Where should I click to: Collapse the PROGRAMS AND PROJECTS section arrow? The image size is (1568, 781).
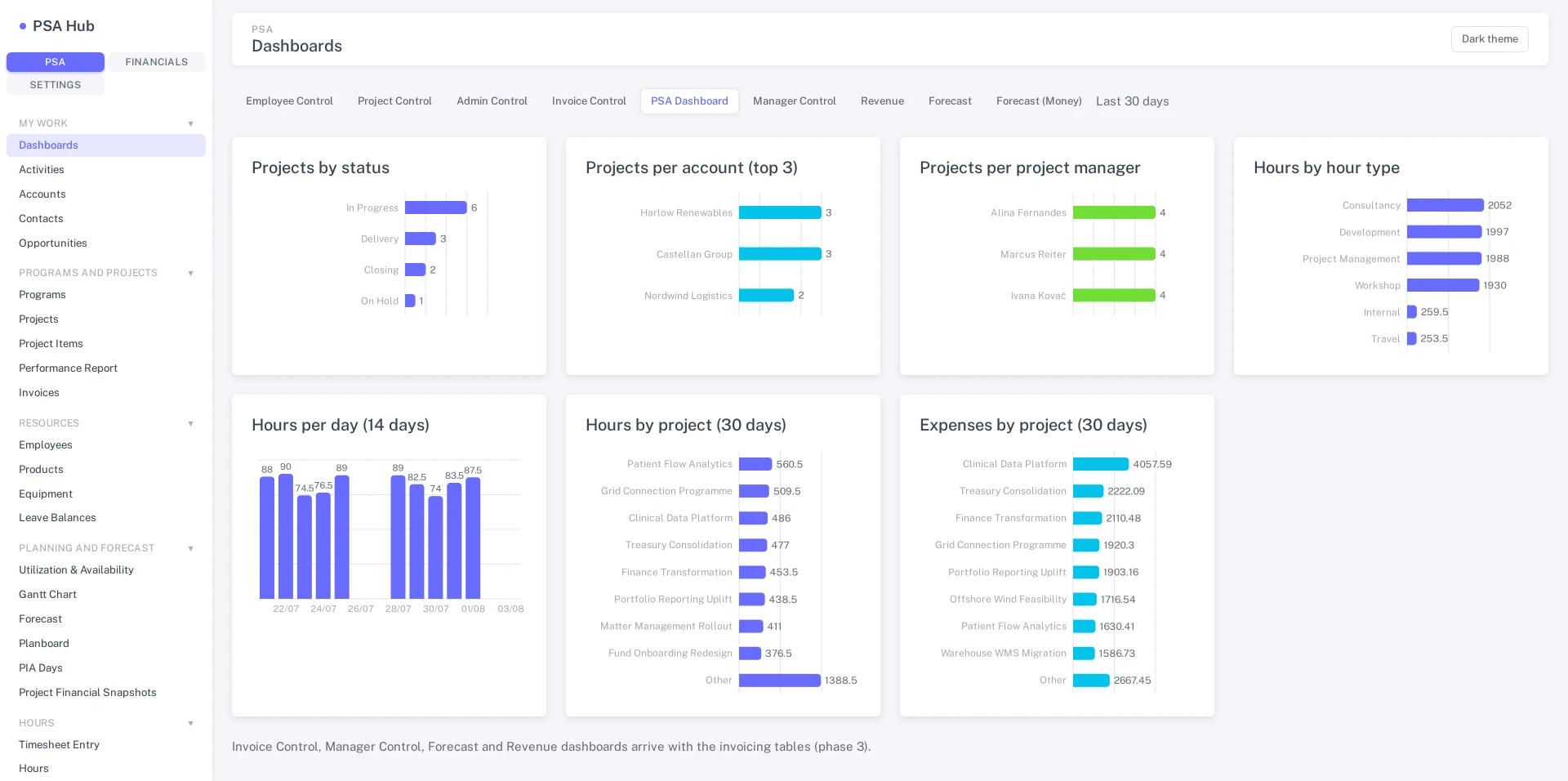pyautogui.click(x=190, y=273)
